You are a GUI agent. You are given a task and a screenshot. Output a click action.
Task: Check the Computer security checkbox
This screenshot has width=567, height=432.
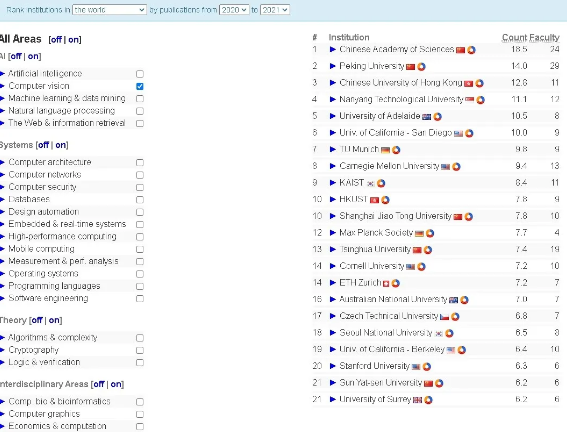pyautogui.click(x=140, y=187)
